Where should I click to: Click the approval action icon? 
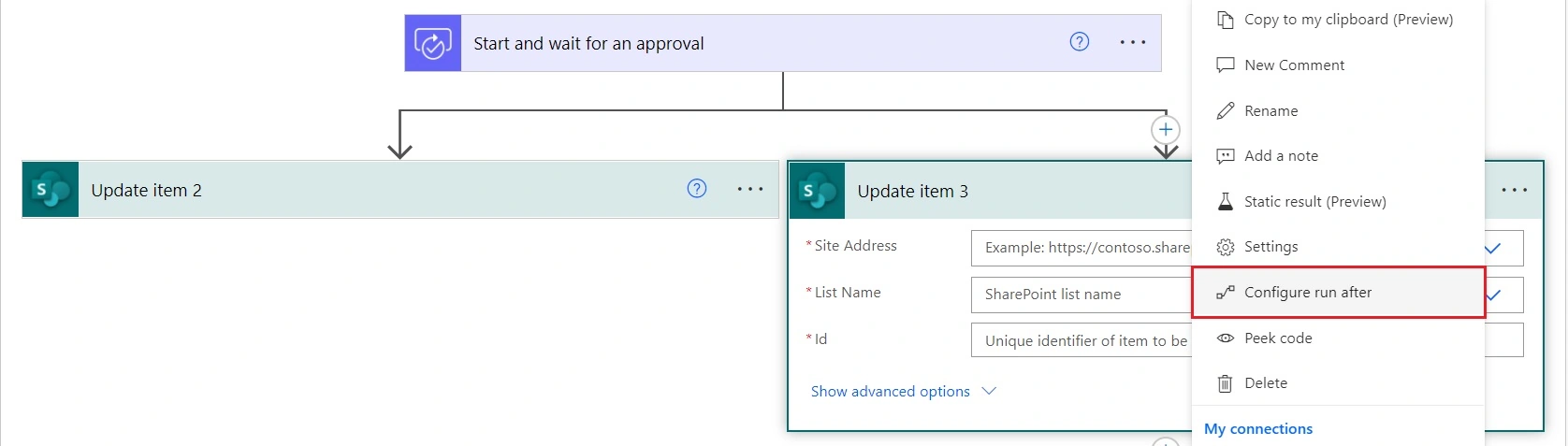pyautogui.click(x=433, y=43)
